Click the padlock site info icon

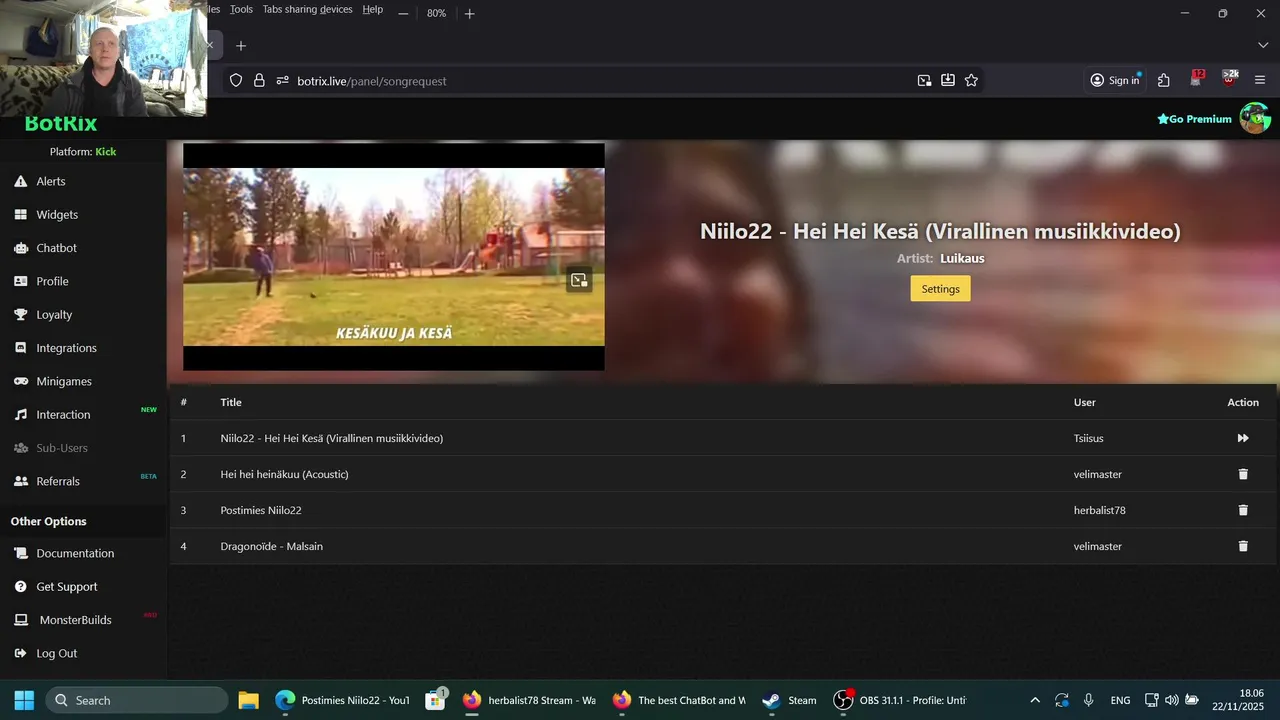coord(259,80)
